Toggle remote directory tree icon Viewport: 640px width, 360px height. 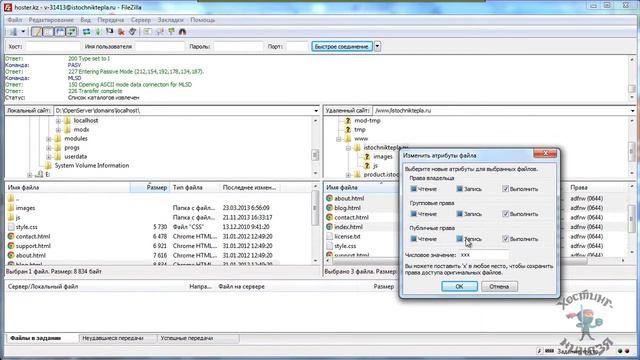click(x=60, y=32)
